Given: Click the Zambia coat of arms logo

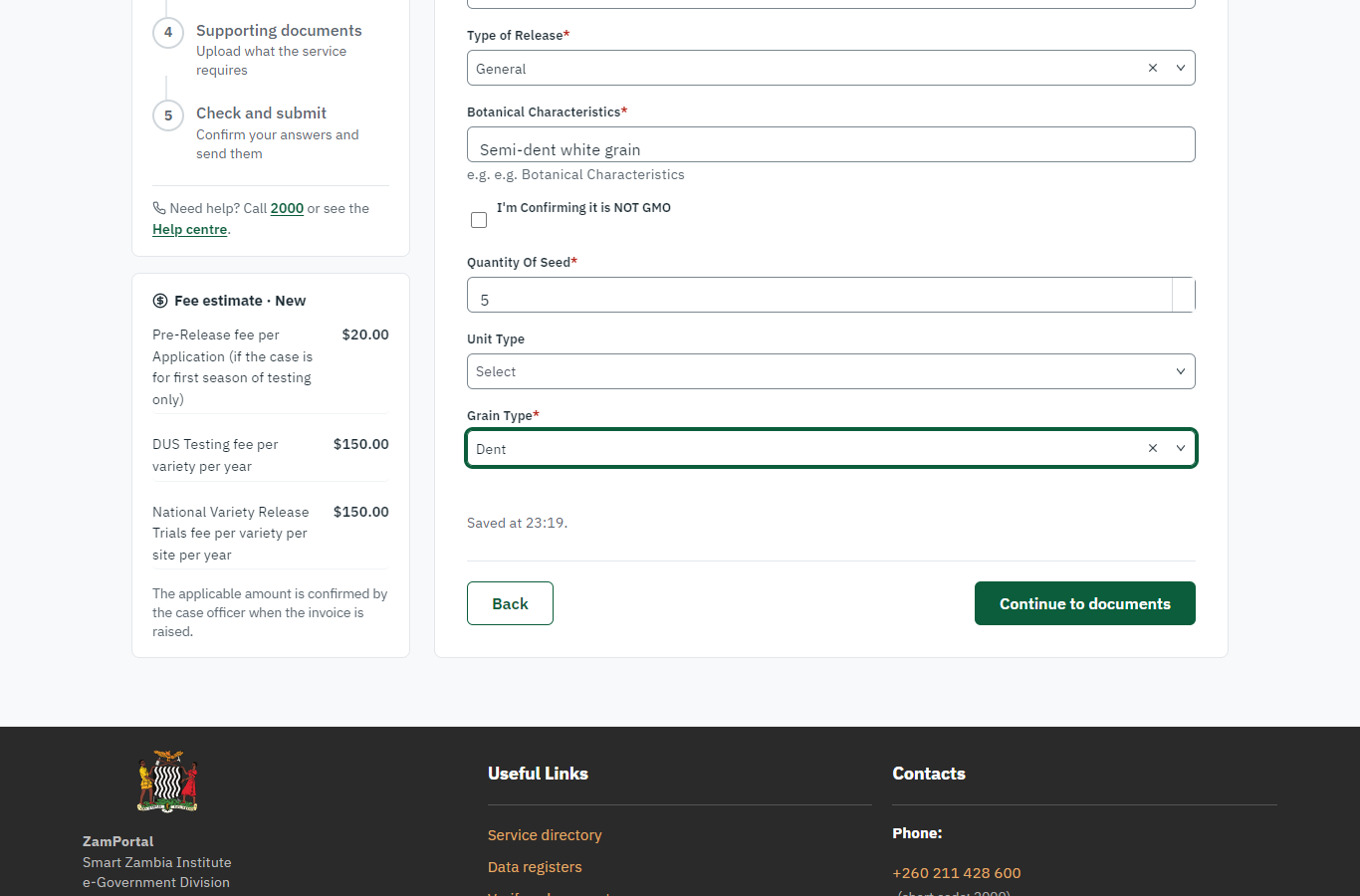Looking at the screenshot, I should pos(167,782).
